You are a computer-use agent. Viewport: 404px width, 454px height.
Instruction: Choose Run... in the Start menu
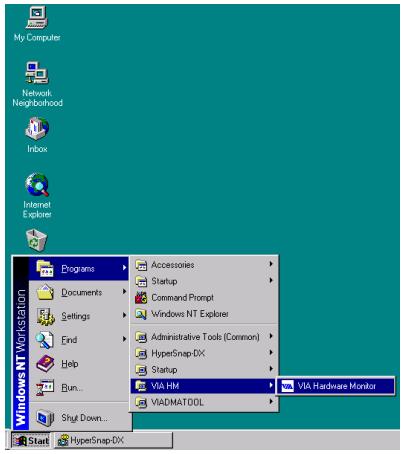[79, 388]
